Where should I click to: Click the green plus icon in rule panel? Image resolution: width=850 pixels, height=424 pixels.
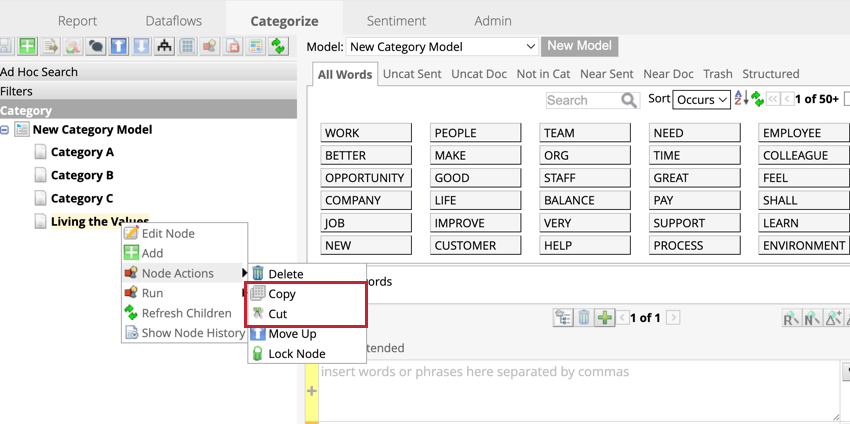(604, 318)
